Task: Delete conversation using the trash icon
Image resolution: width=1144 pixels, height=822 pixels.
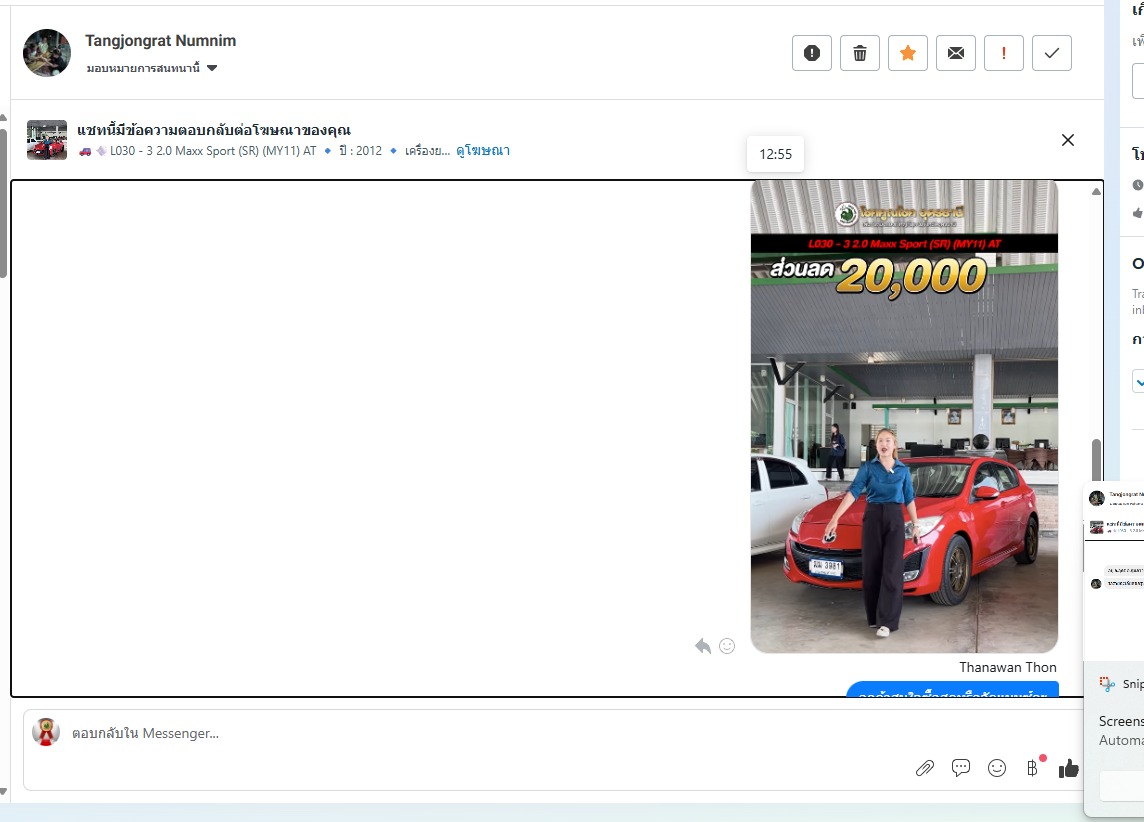Action: coord(859,53)
